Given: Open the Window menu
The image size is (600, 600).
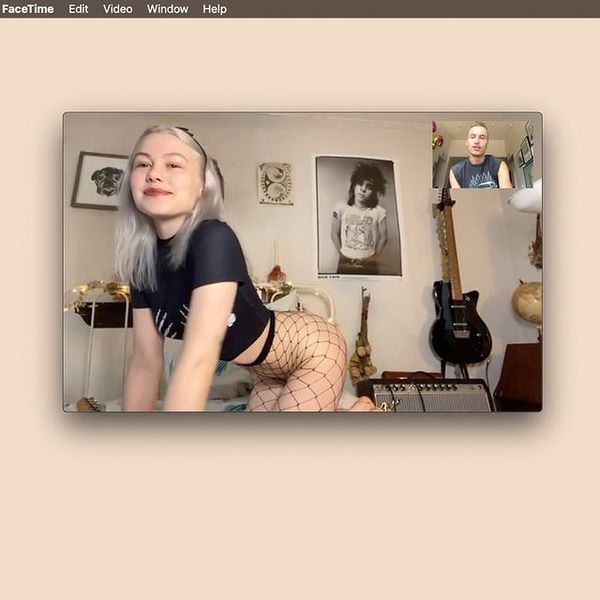Looking at the screenshot, I should point(168,9).
